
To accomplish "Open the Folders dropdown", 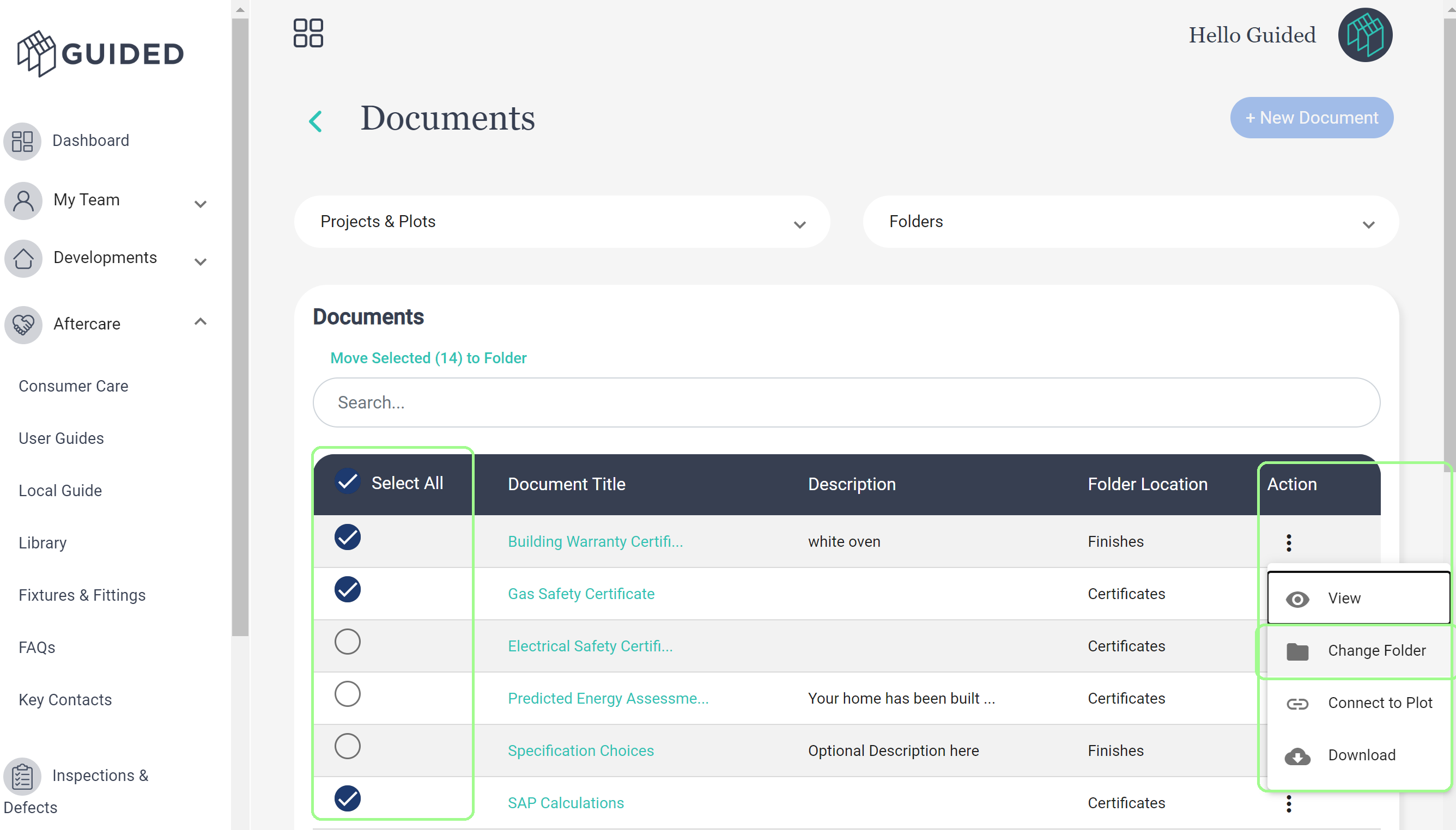I will [1130, 222].
